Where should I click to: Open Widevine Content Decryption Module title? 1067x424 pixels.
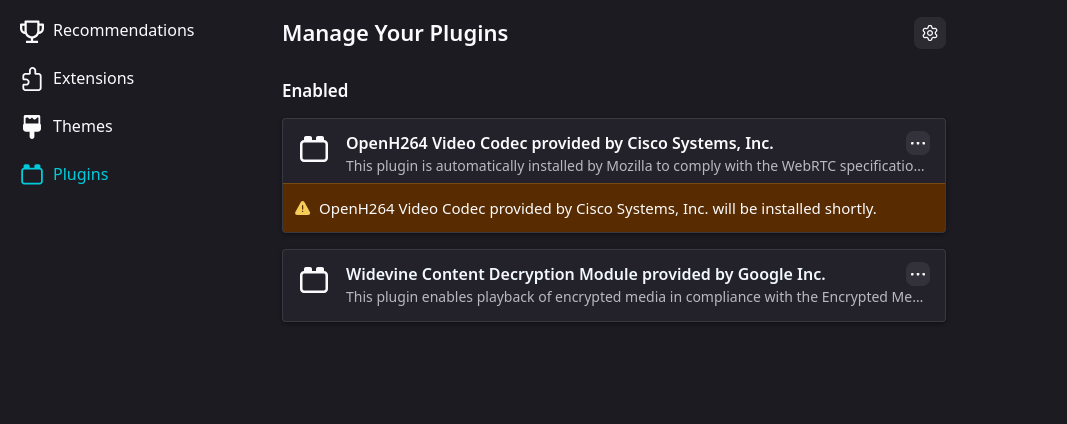click(x=585, y=274)
